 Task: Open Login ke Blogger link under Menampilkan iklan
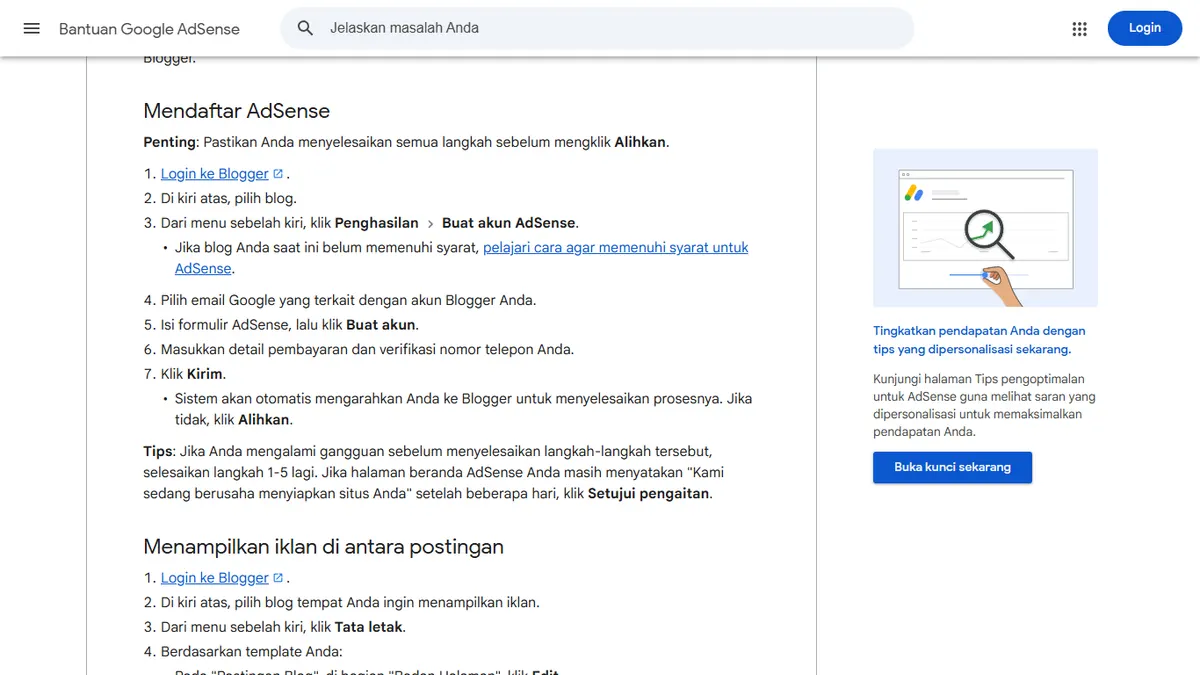pyautogui.click(x=215, y=577)
